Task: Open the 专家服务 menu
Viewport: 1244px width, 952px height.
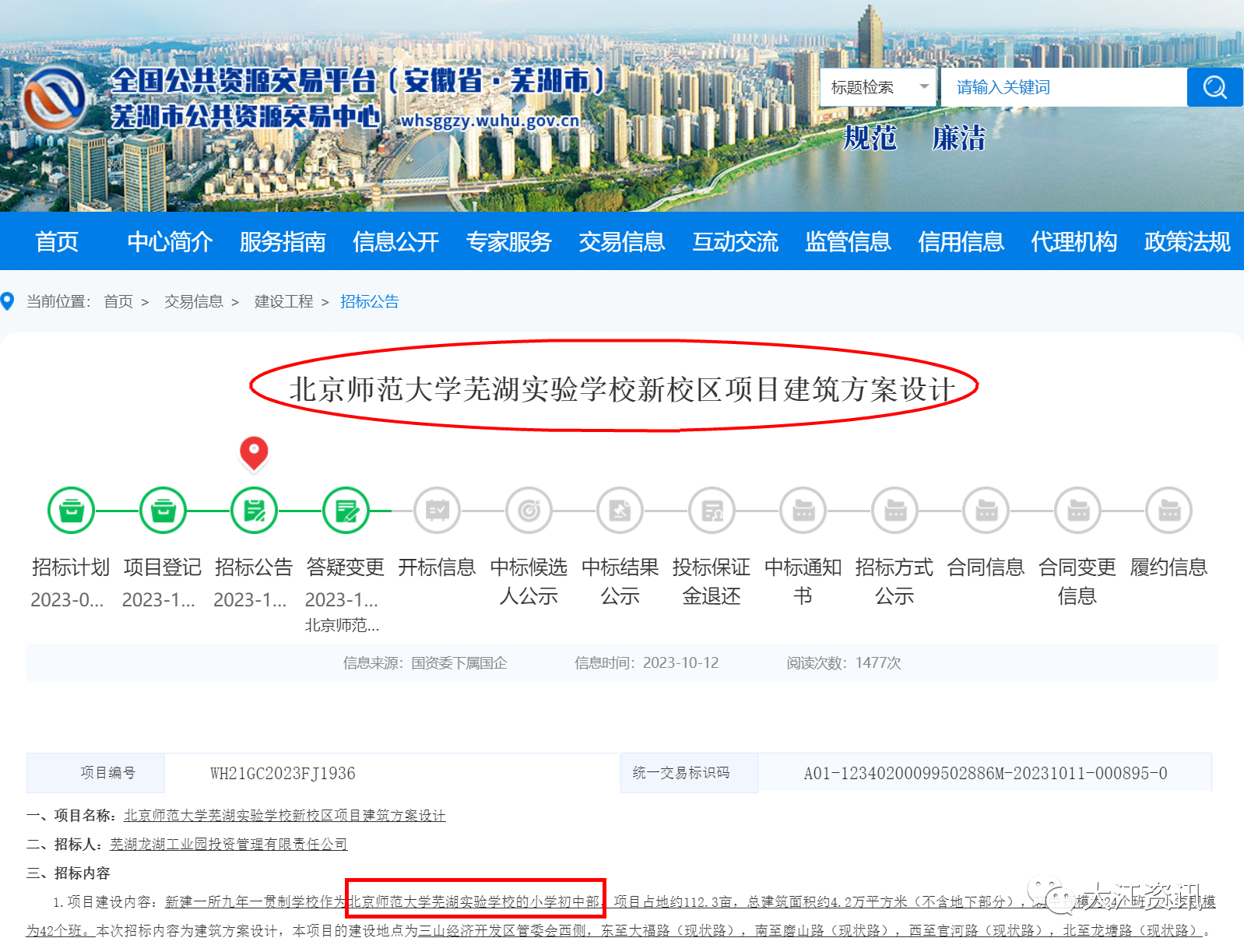Action: pos(509,241)
